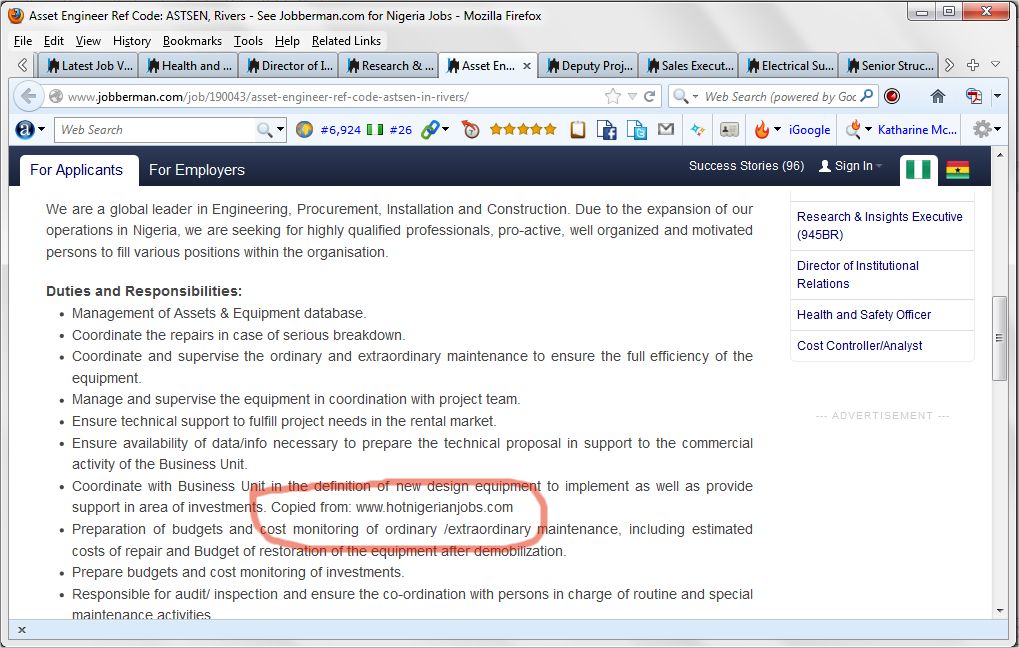Screen dimensions: 1019x648
Task: Open the Success Stories (96) link
Action: pyautogui.click(x=747, y=166)
